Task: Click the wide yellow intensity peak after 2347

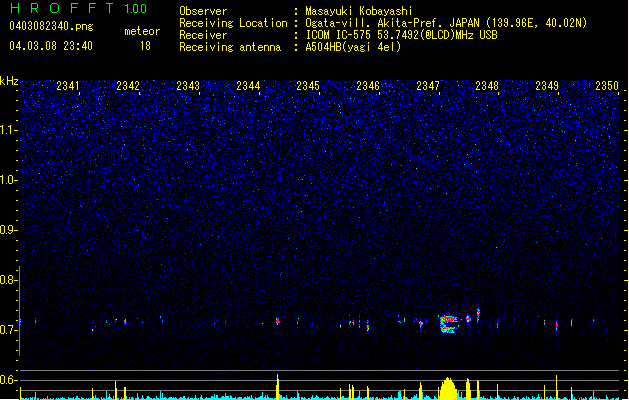Action: (448, 388)
